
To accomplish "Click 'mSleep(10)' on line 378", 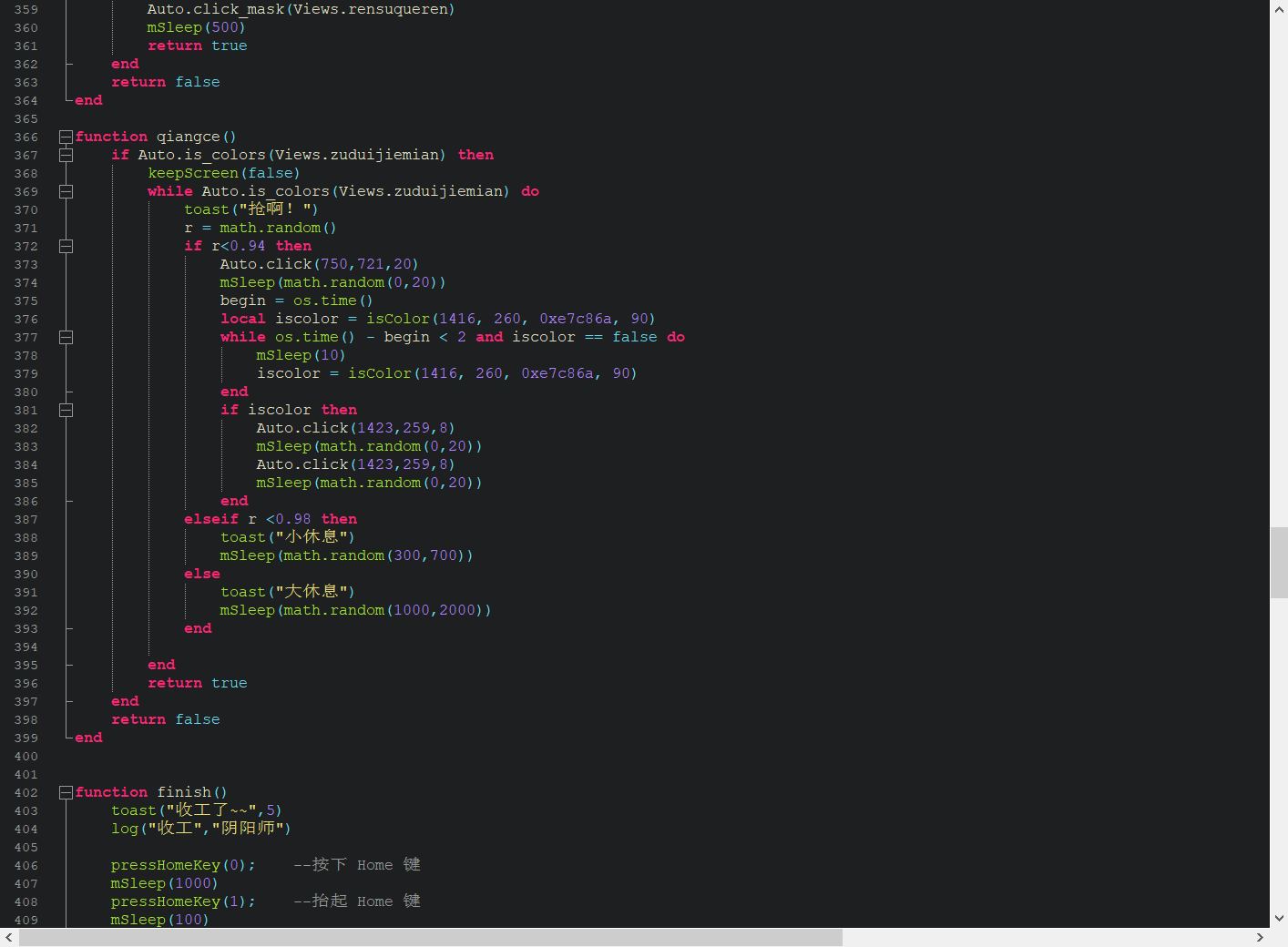I will tap(302, 355).
